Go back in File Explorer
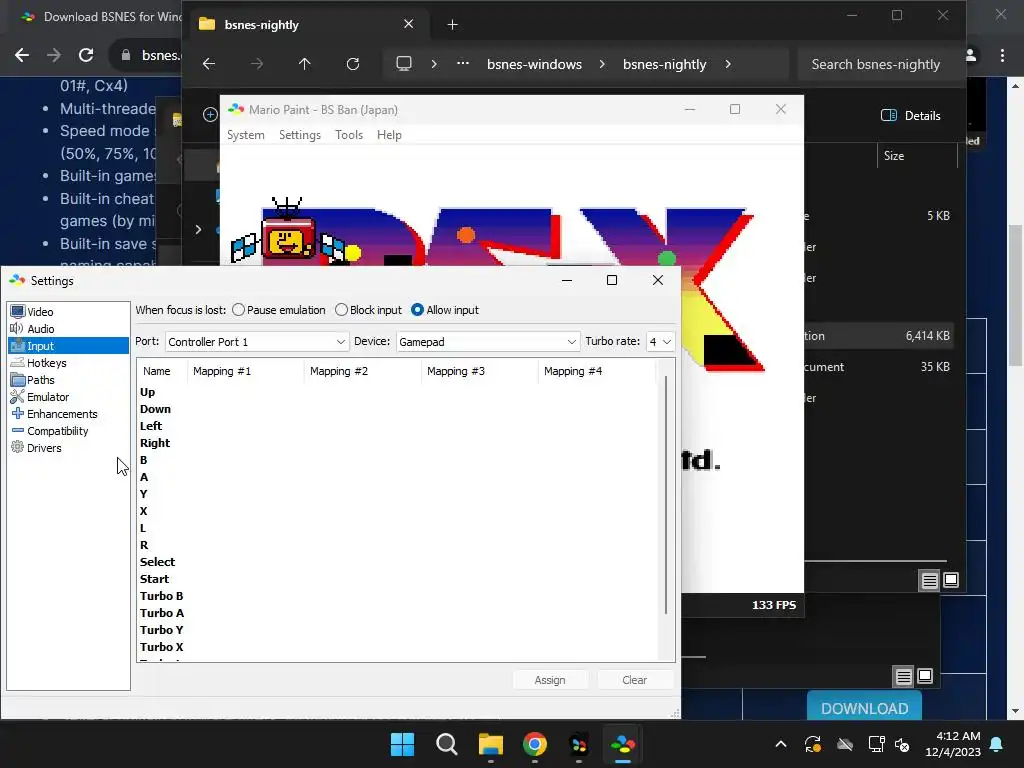 coord(209,64)
